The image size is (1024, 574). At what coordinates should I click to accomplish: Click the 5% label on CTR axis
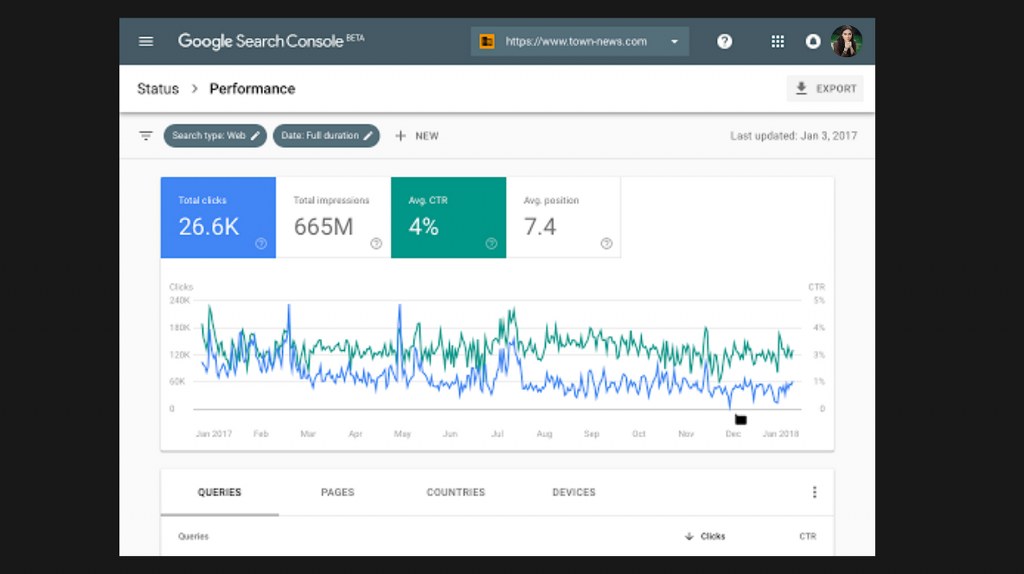coord(819,300)
